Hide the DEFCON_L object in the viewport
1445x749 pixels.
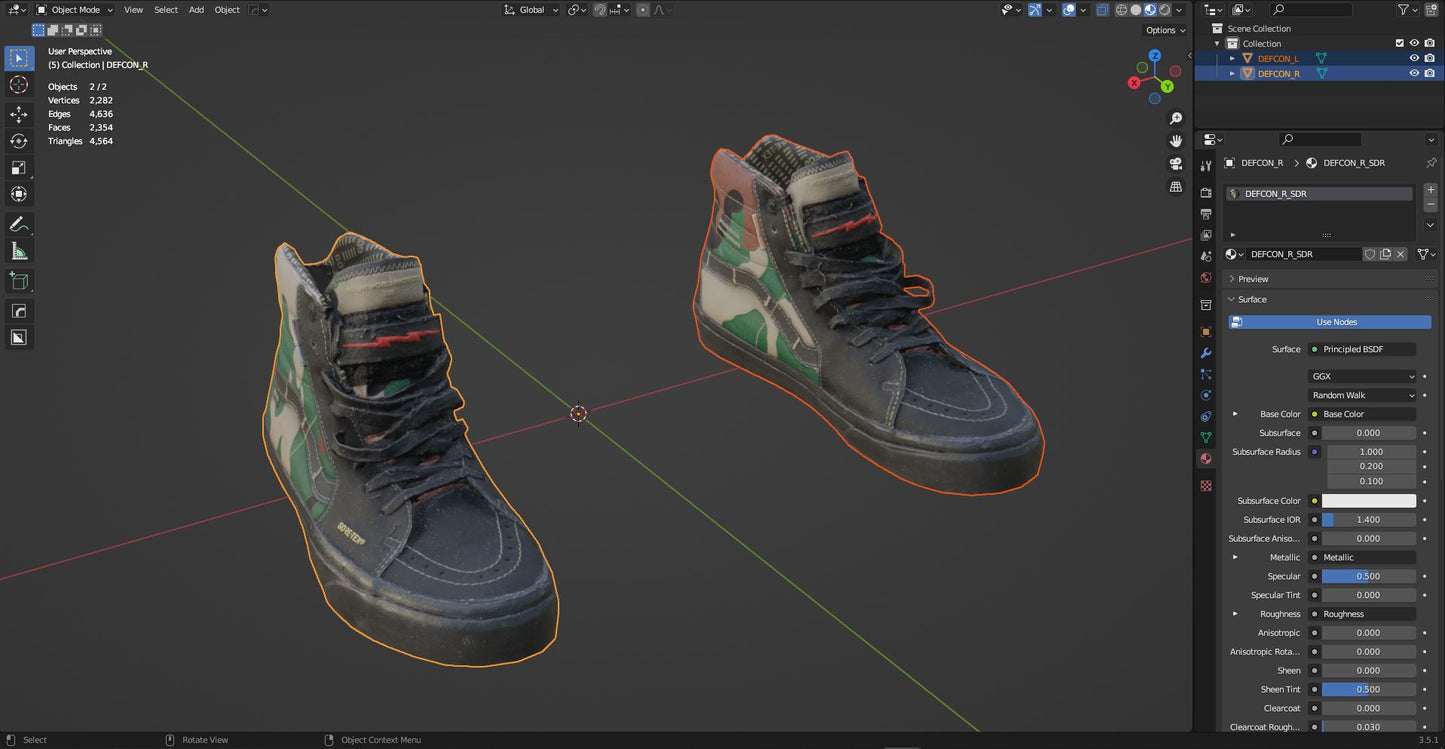1413,58
